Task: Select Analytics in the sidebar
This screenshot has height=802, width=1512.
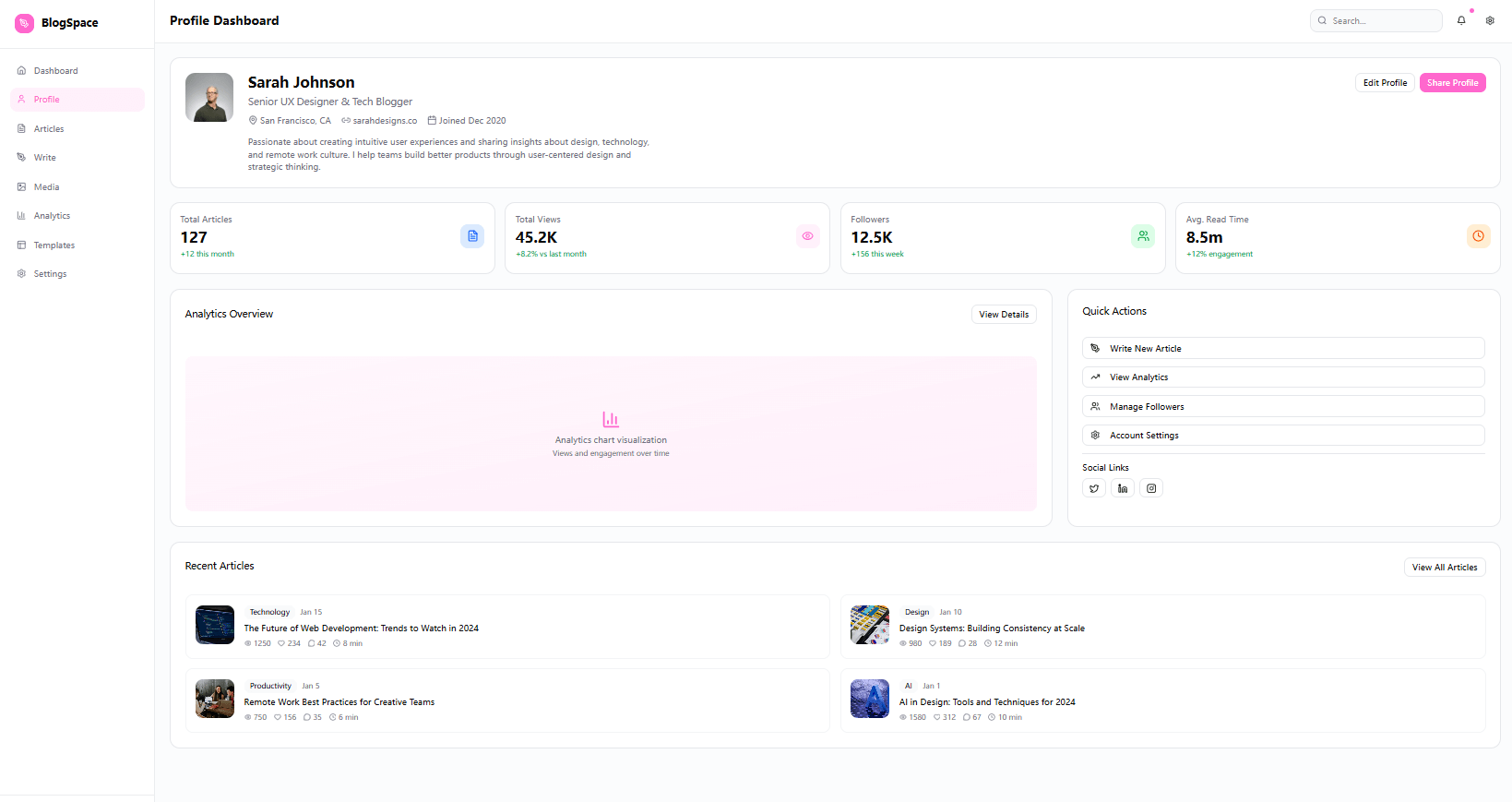Action: (x=52, y=216)
